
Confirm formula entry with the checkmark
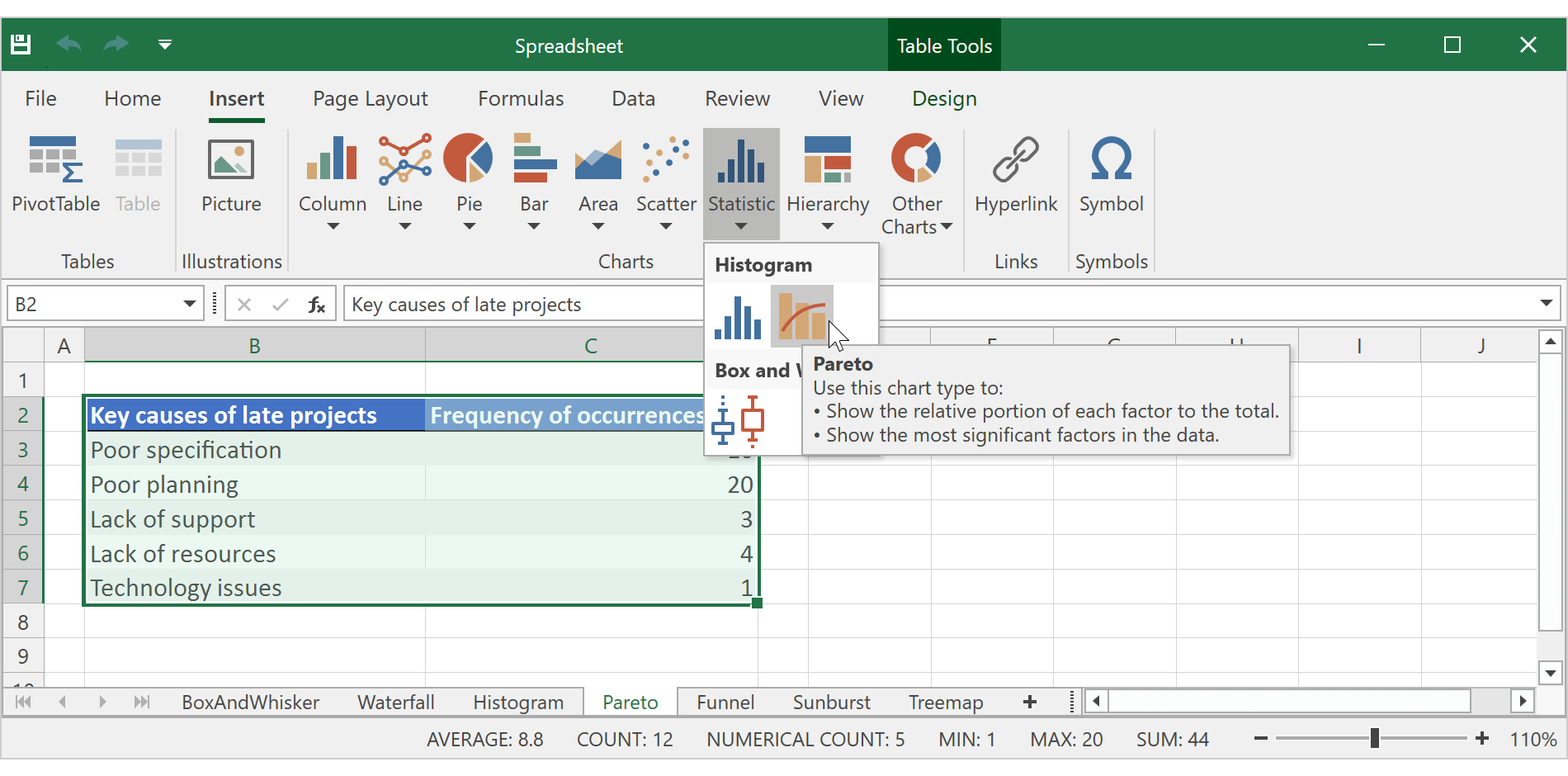point(281,304)
